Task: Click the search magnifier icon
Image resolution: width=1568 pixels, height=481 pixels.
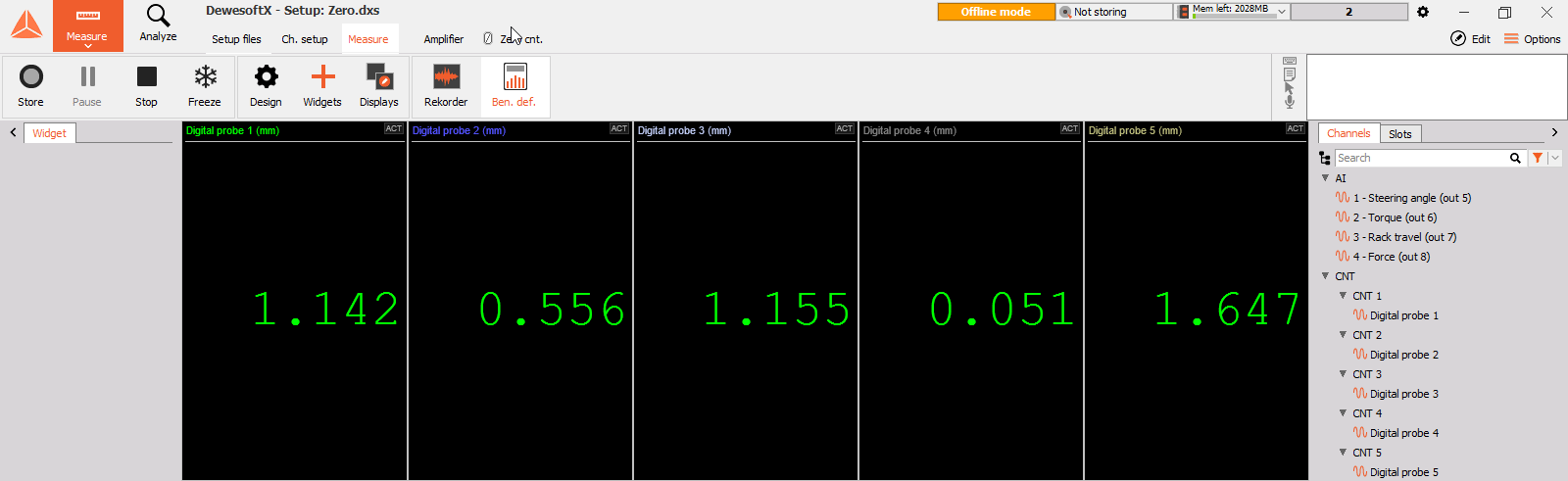Action: 1515,158
